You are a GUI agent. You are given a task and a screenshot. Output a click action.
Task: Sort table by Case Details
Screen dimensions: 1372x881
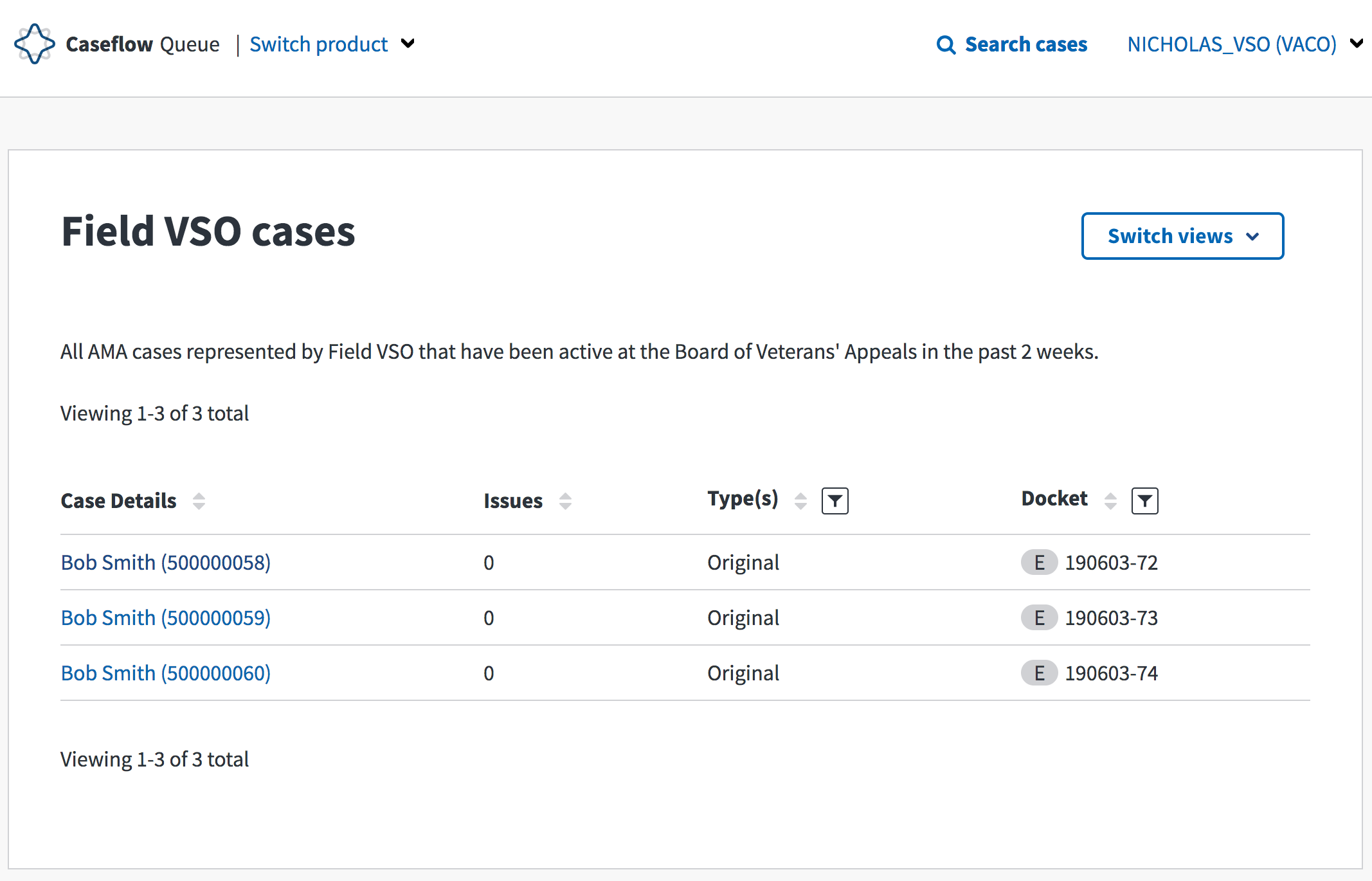pos(199,501)
